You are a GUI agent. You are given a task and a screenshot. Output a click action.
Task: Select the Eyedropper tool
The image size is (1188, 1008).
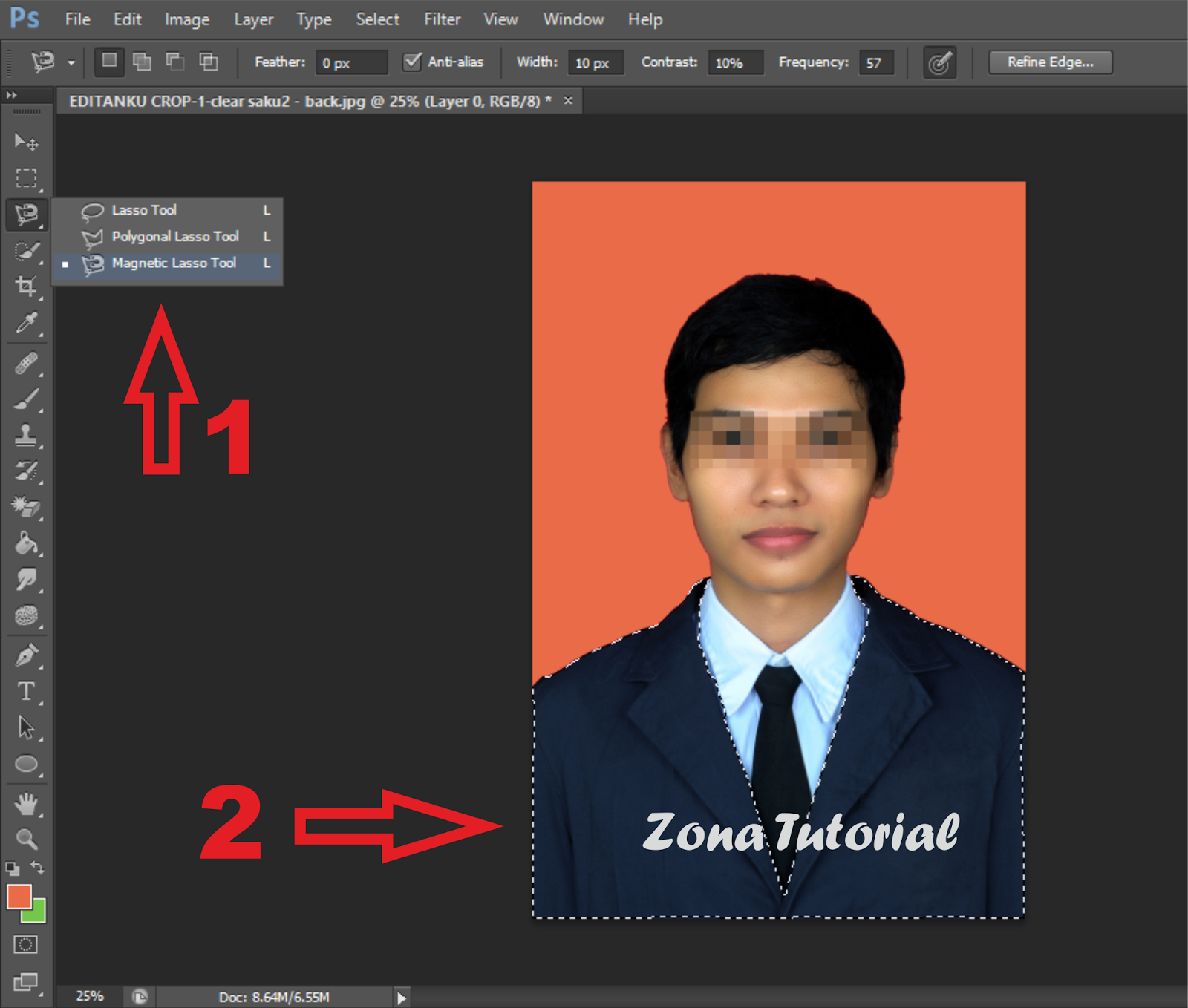coord(26,323)
